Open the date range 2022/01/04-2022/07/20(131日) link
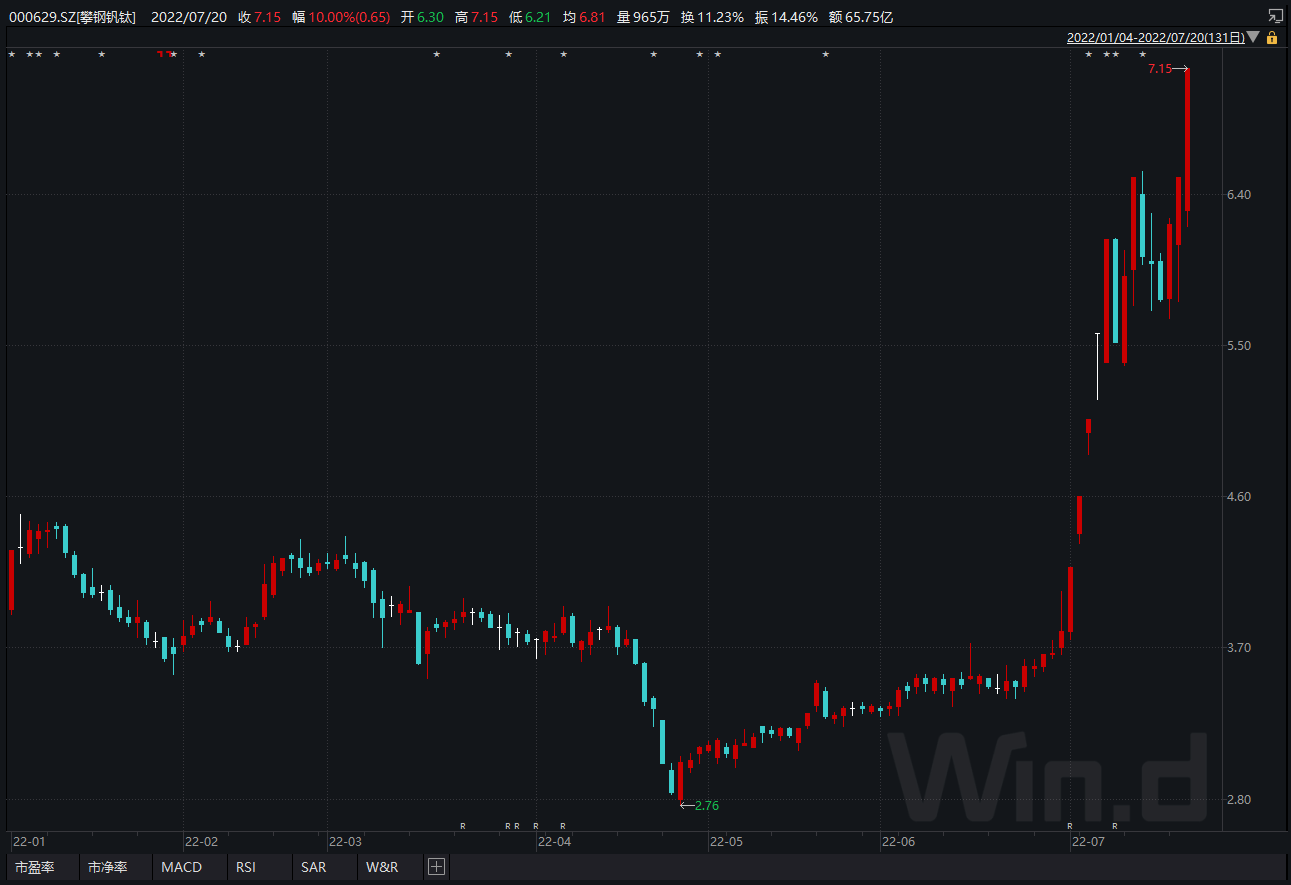The width and height of the screenshot is (1291, 885). 1156,38
